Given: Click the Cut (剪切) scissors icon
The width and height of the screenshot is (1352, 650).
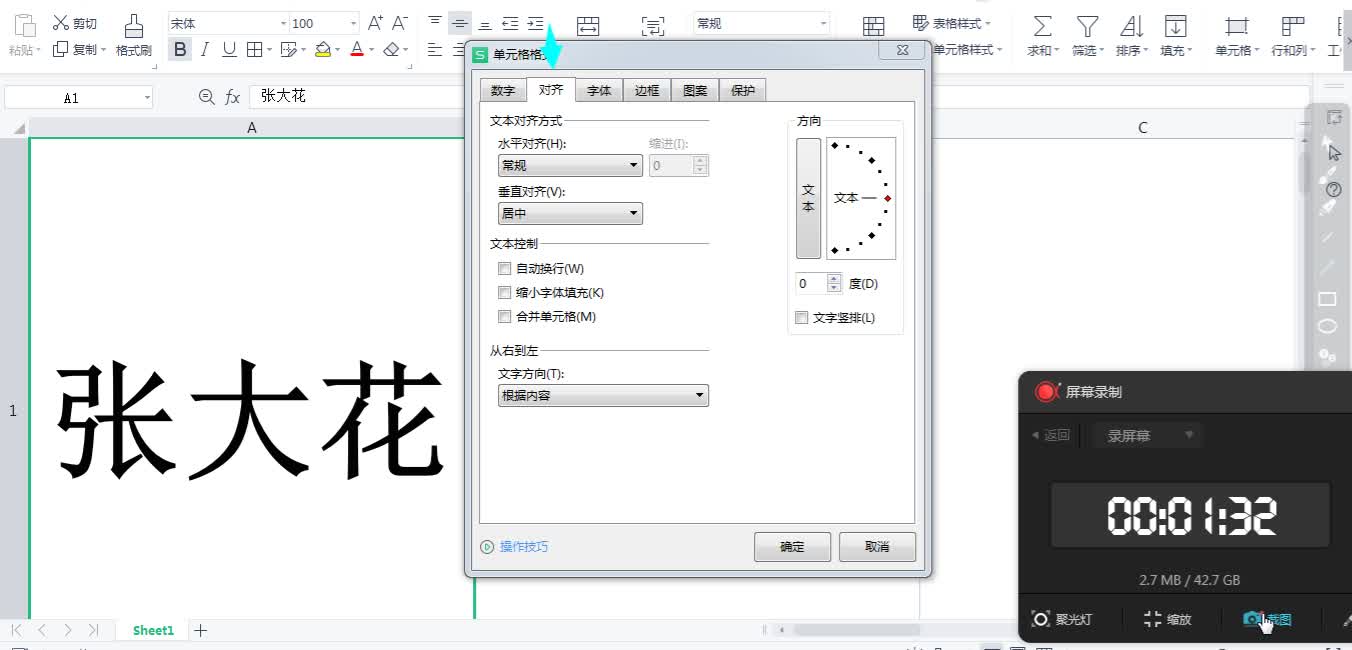Looking at the screenshot, I should click(x=61, y=23).
